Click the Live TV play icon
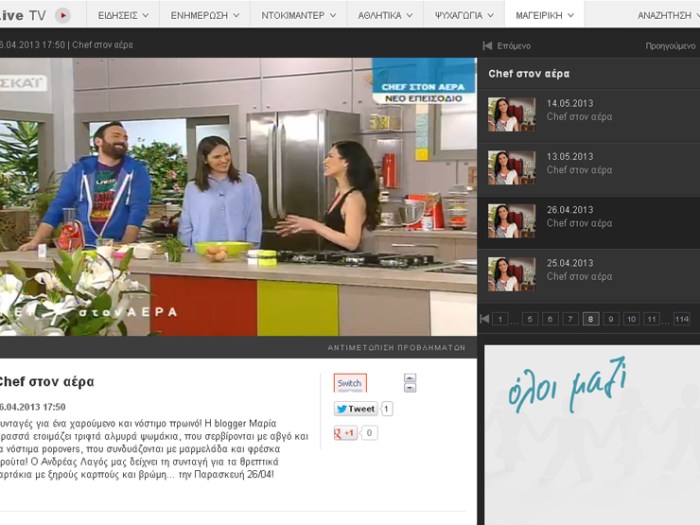 click(x=62, y=15)
